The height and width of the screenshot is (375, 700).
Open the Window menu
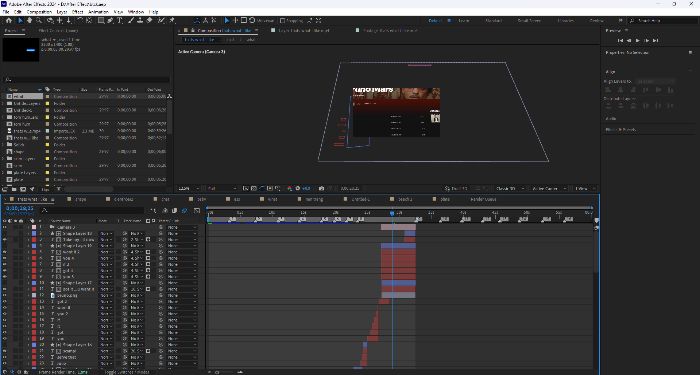pos(136,12)
